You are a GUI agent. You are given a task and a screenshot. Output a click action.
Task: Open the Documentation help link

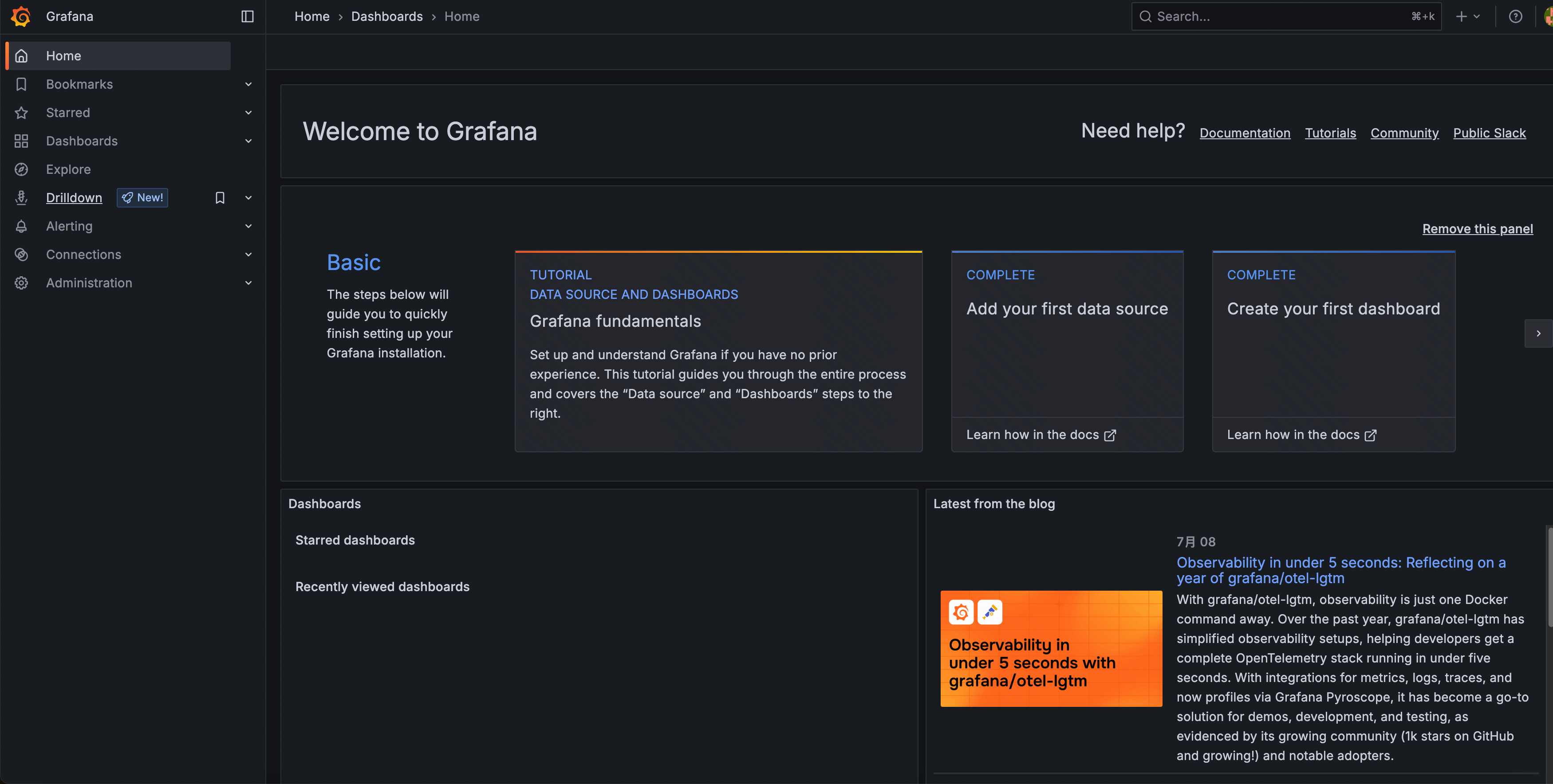click(1244, 133)
